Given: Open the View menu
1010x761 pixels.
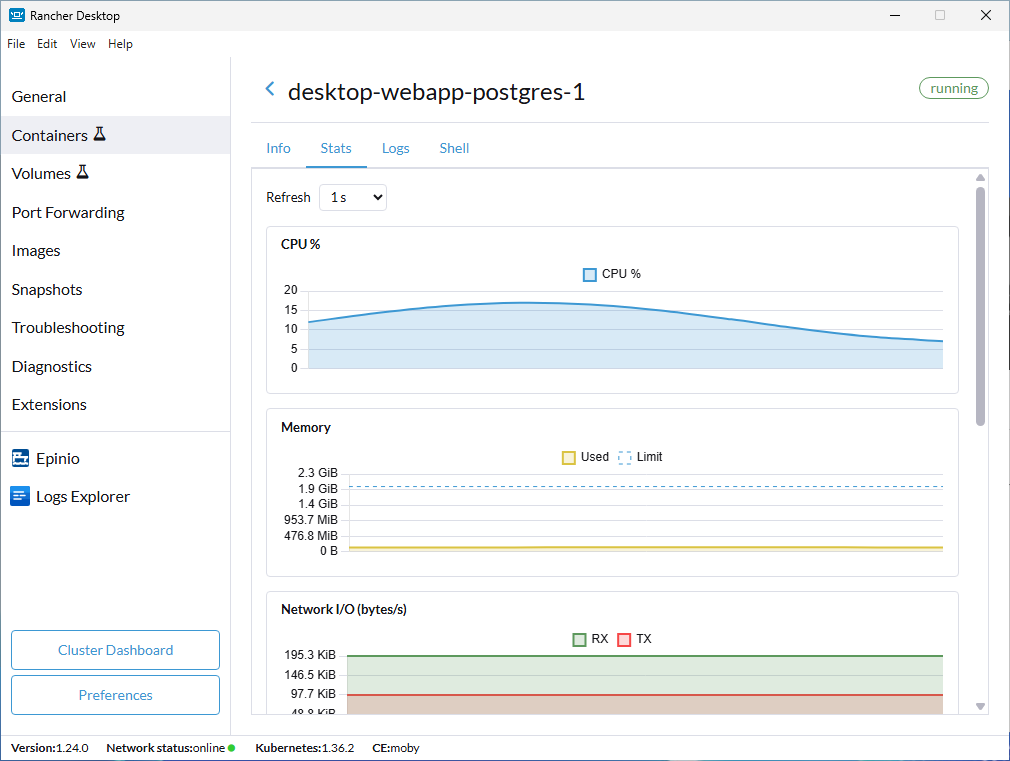Looking at the screenshot, I should click(82, 44).
